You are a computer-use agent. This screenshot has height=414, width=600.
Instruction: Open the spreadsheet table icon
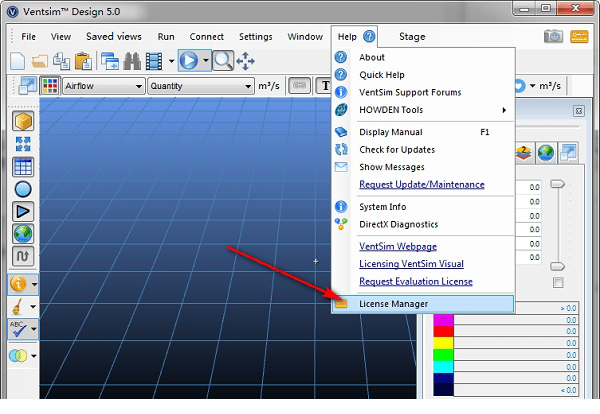(x=23, y=167)
